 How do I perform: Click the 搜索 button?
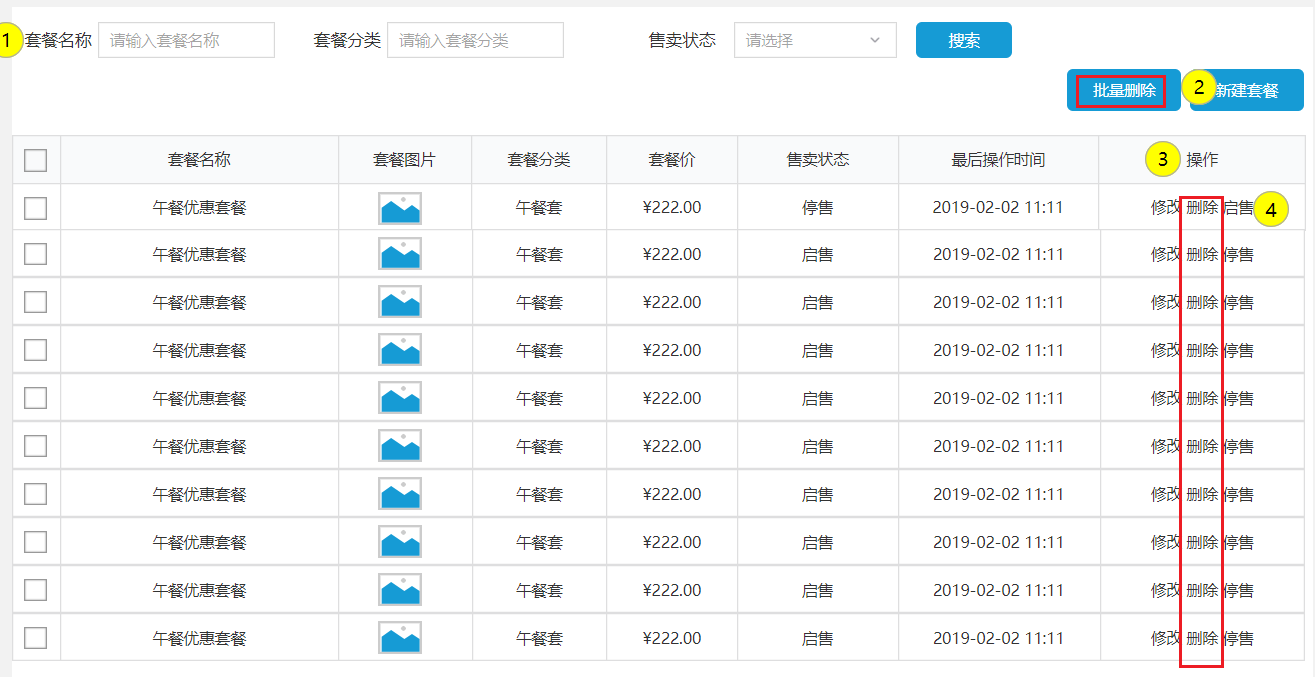(x=963, y=41)
